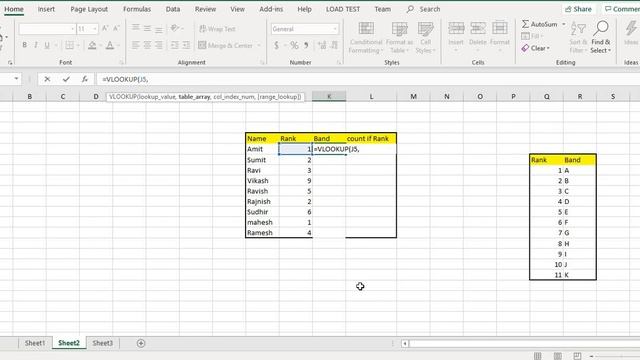Image resolution: width=640 pixels, height=360 pixels.
Task: Switch to the Data tab
Action: 173,9
